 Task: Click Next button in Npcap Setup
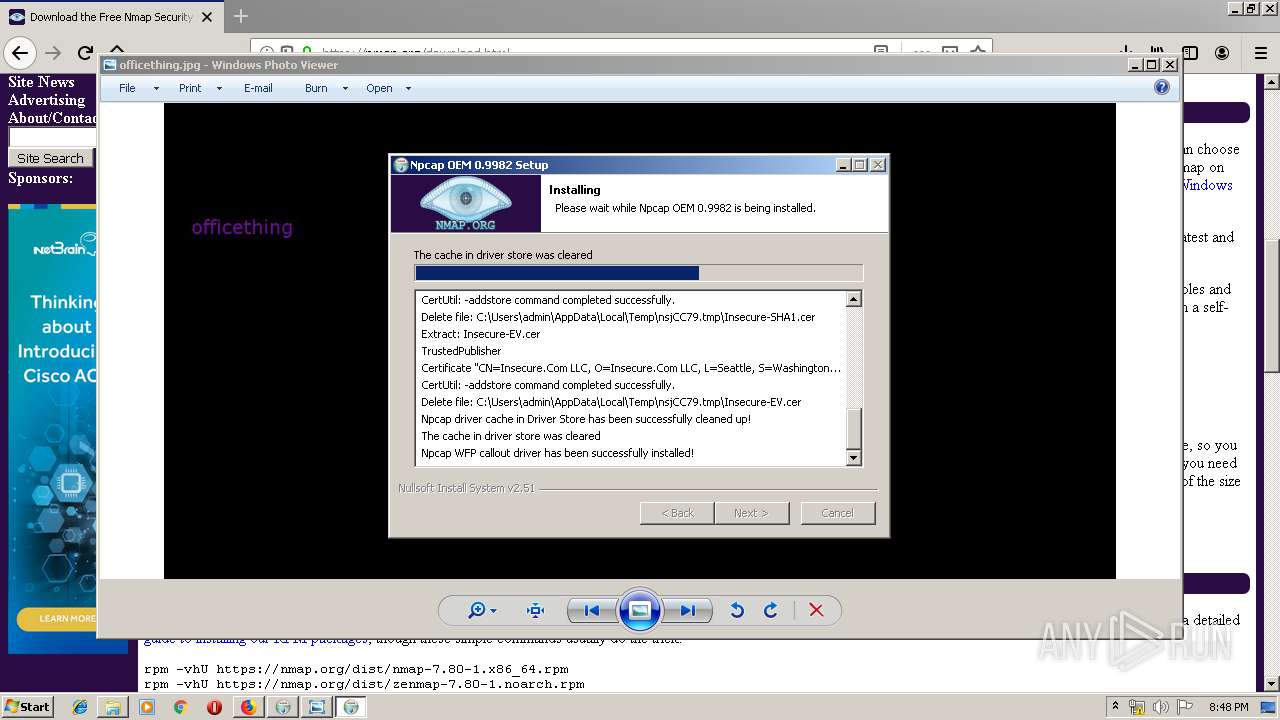click(x=751, y=513)
